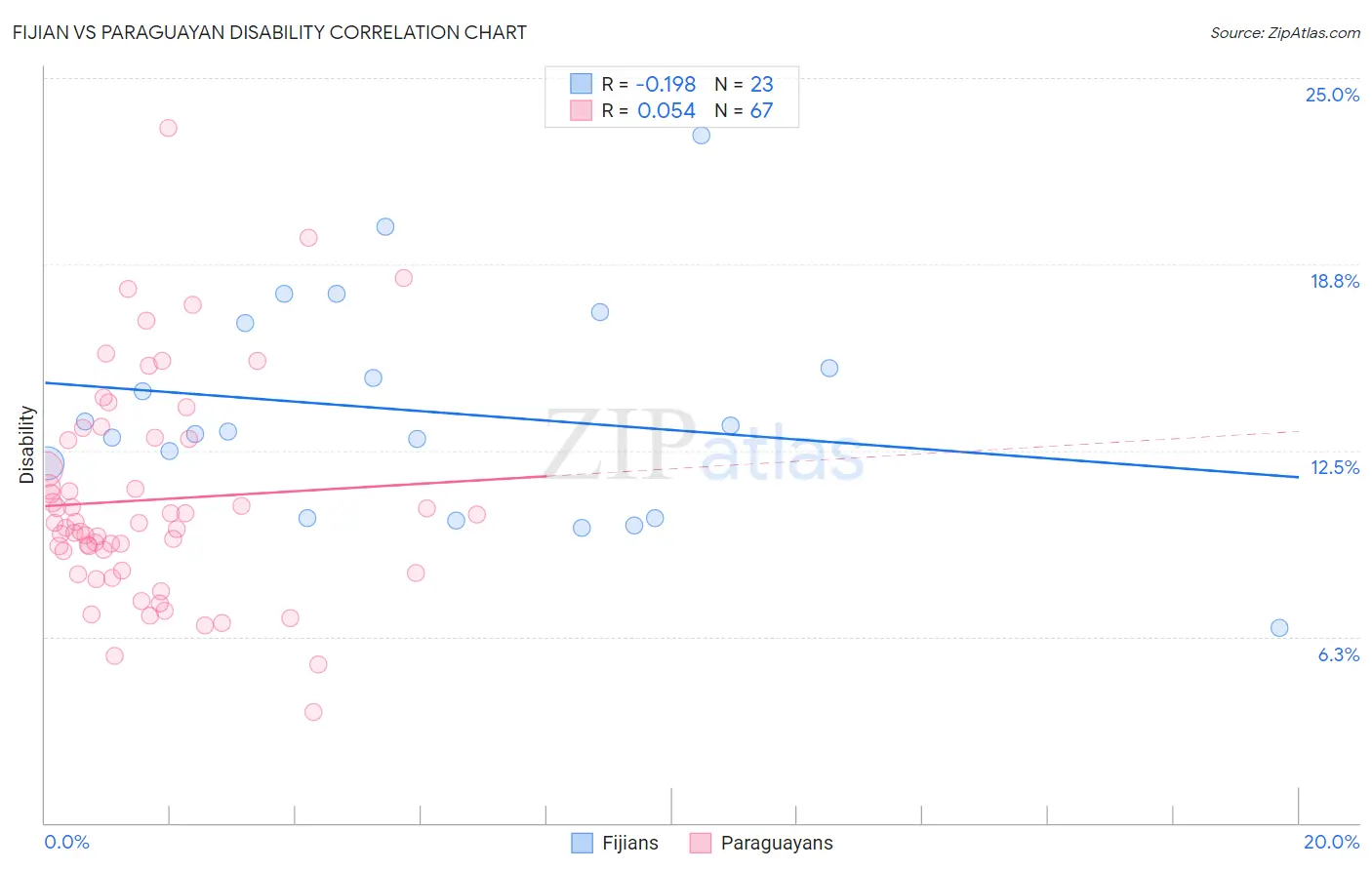
Task: Click the Source: ZipAtlas.com text
Action: click(x=1285, y=33)
